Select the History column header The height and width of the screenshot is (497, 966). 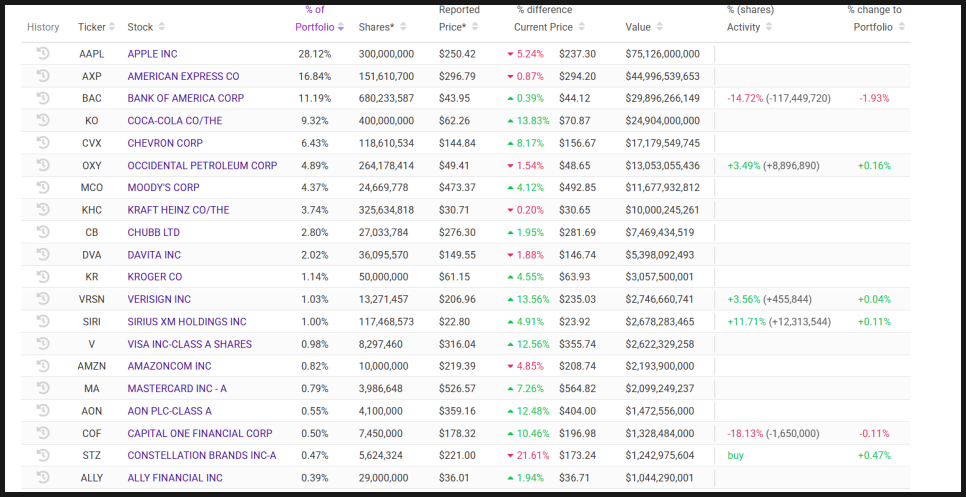click(43, 27)
